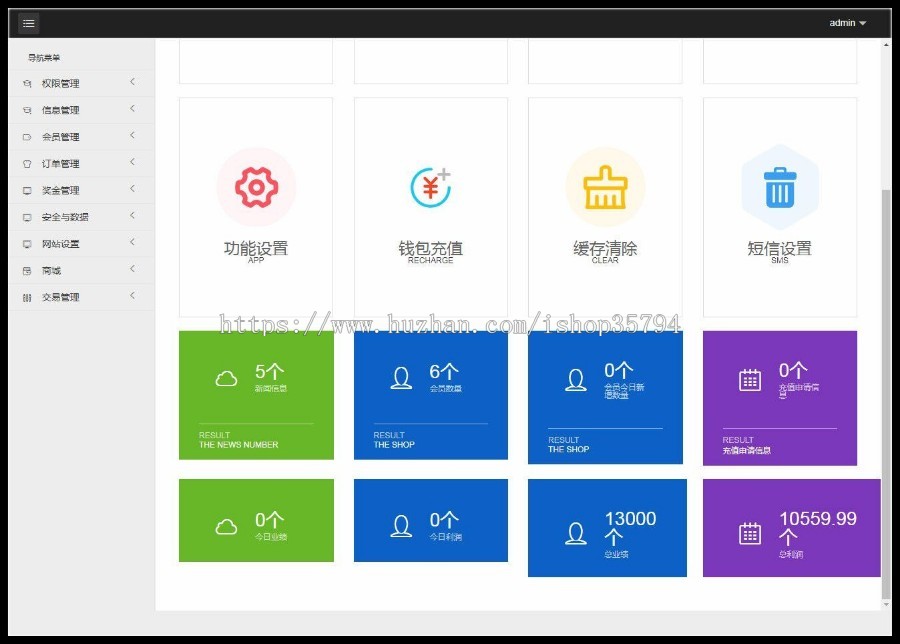Screen dimensions: 900x644
Task: Click the red gear 功能设置 icon
Action: [x=256, y=187]
